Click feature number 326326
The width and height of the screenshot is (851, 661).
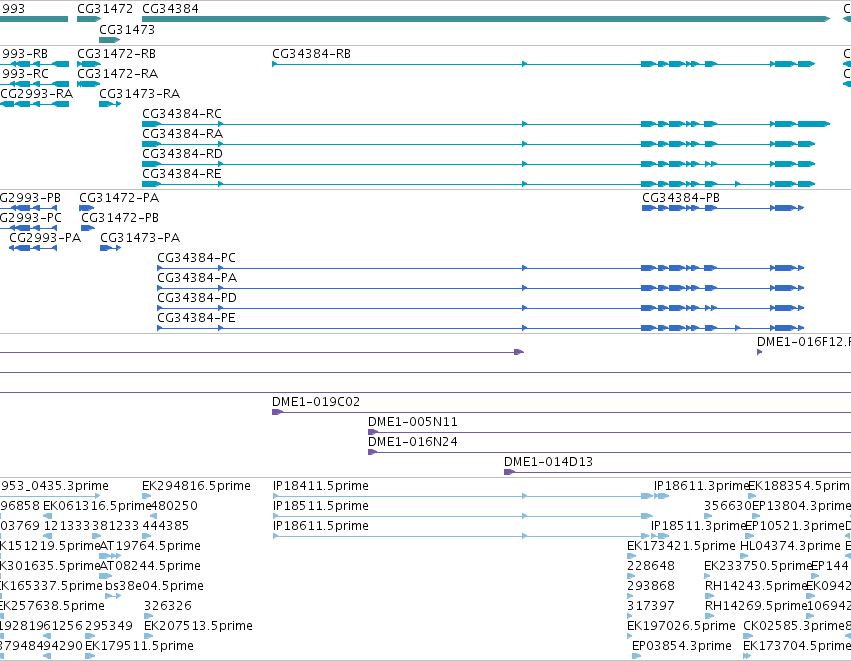click(168, 607)
